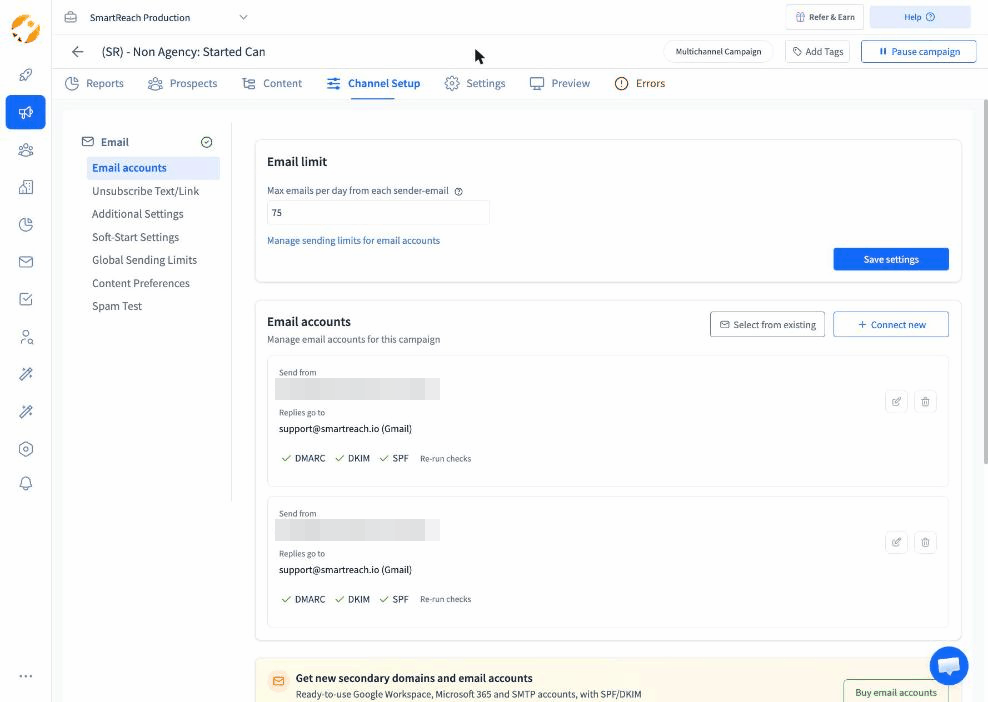Open Soft-Start Settings

(x=135, y=237)
